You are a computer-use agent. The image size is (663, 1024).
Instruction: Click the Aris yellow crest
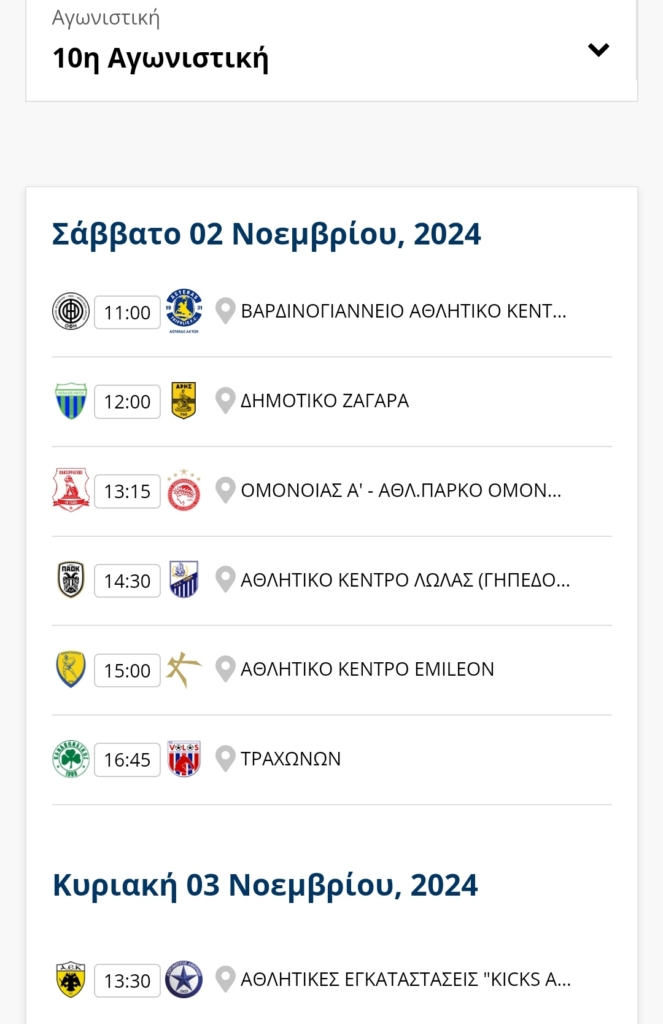tap(184, 400)
